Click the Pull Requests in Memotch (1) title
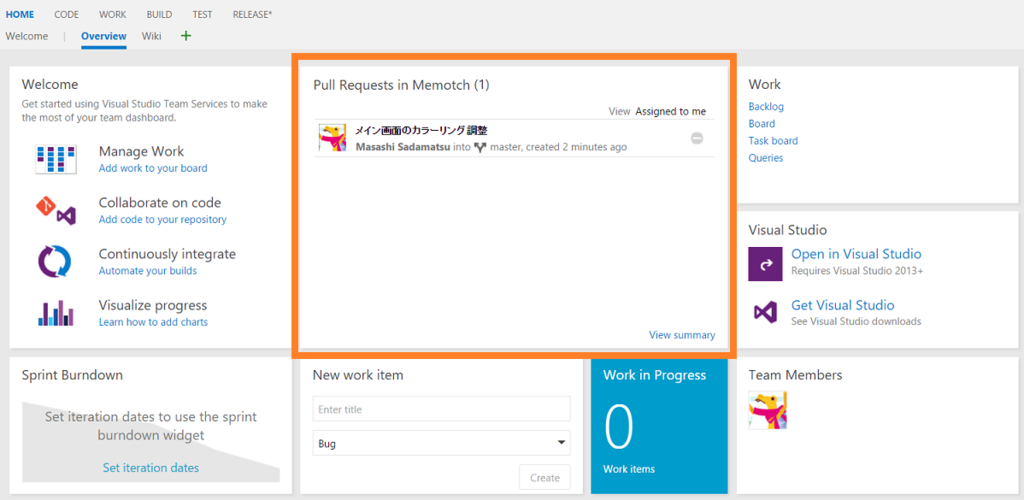1024x500 pixels. (x=401, y=85)
